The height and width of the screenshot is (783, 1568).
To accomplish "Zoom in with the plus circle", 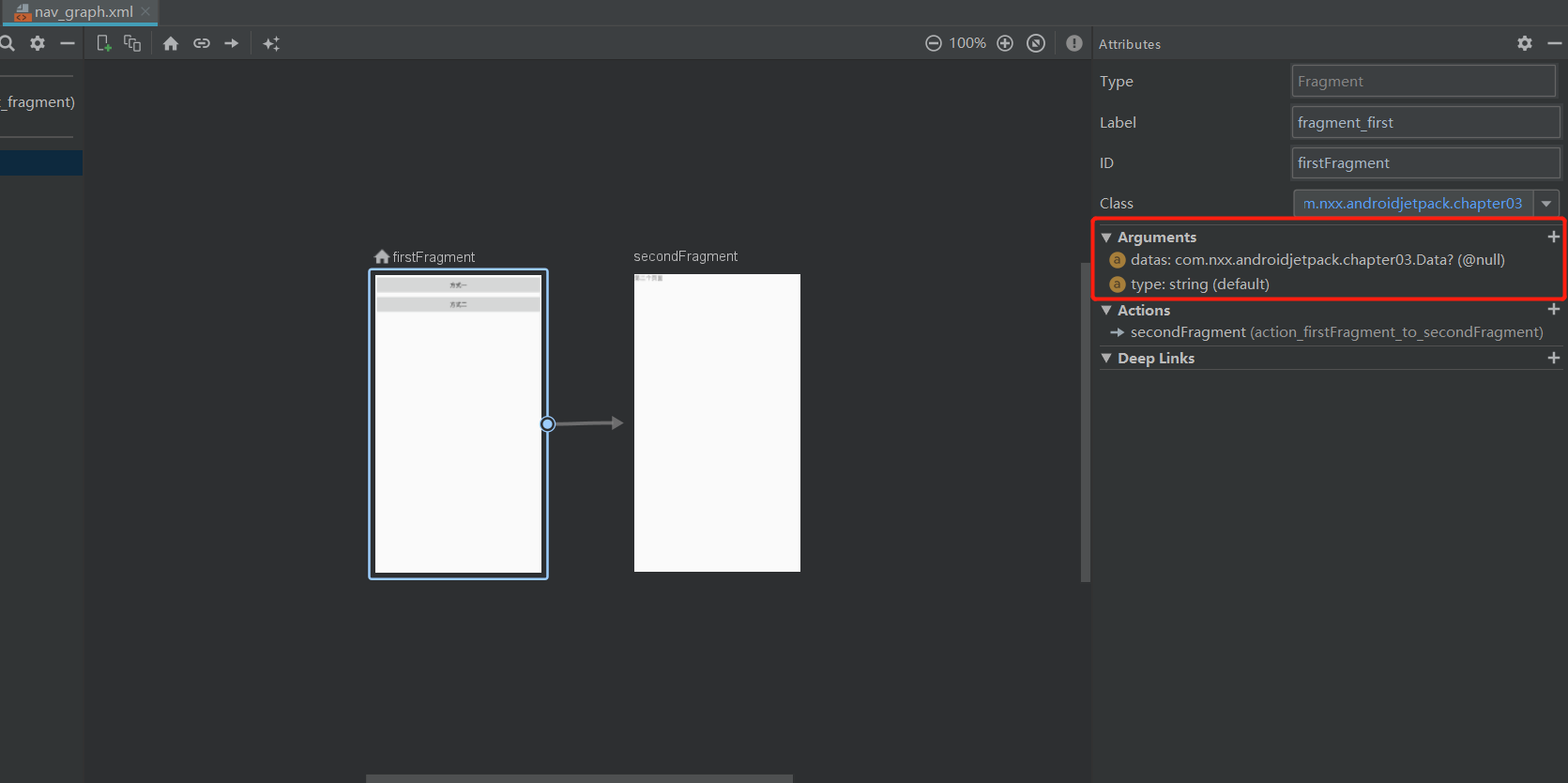I will pyautogui.click(x=1005, y=43).
